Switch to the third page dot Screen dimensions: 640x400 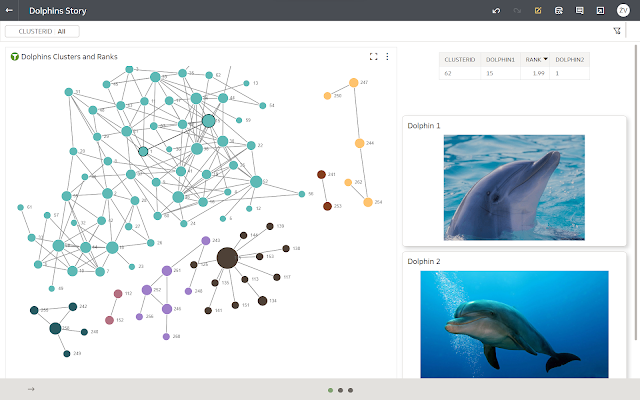350,390
